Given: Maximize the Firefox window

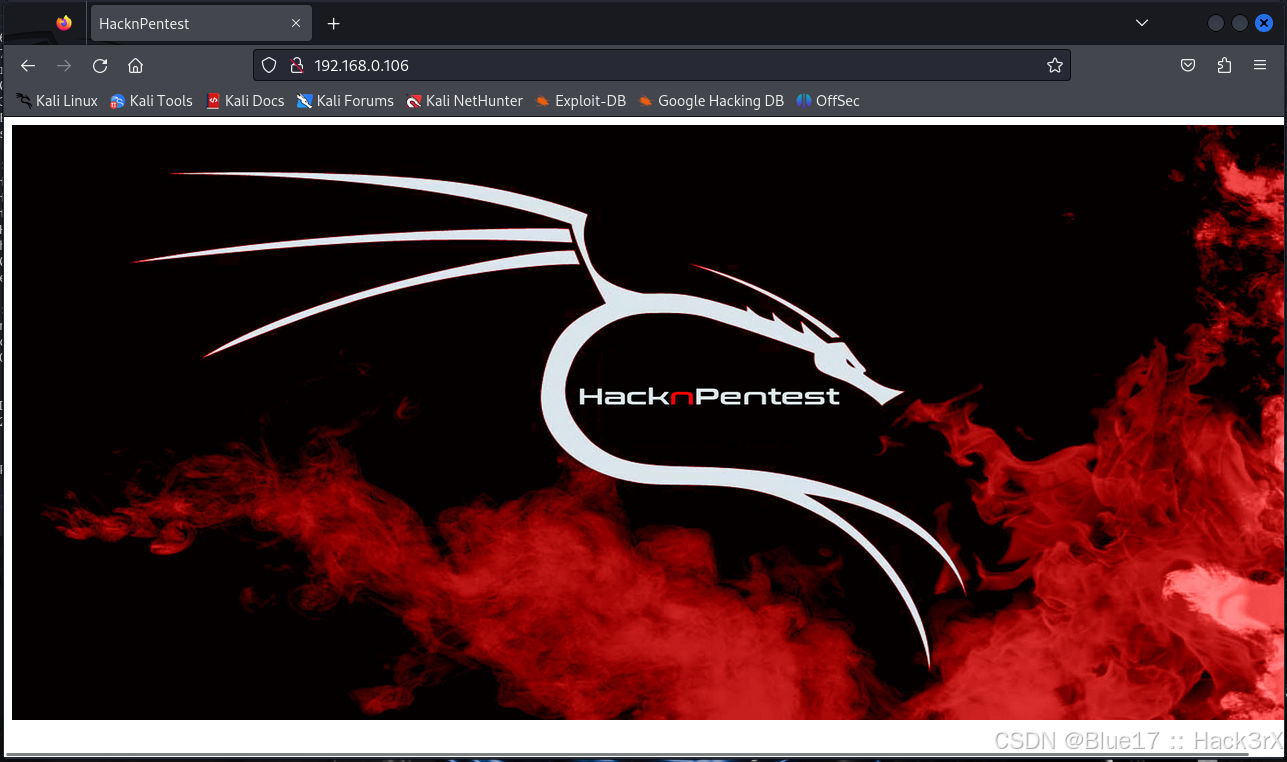Looking at the screenshot, I should click(x=1240, y=23).
